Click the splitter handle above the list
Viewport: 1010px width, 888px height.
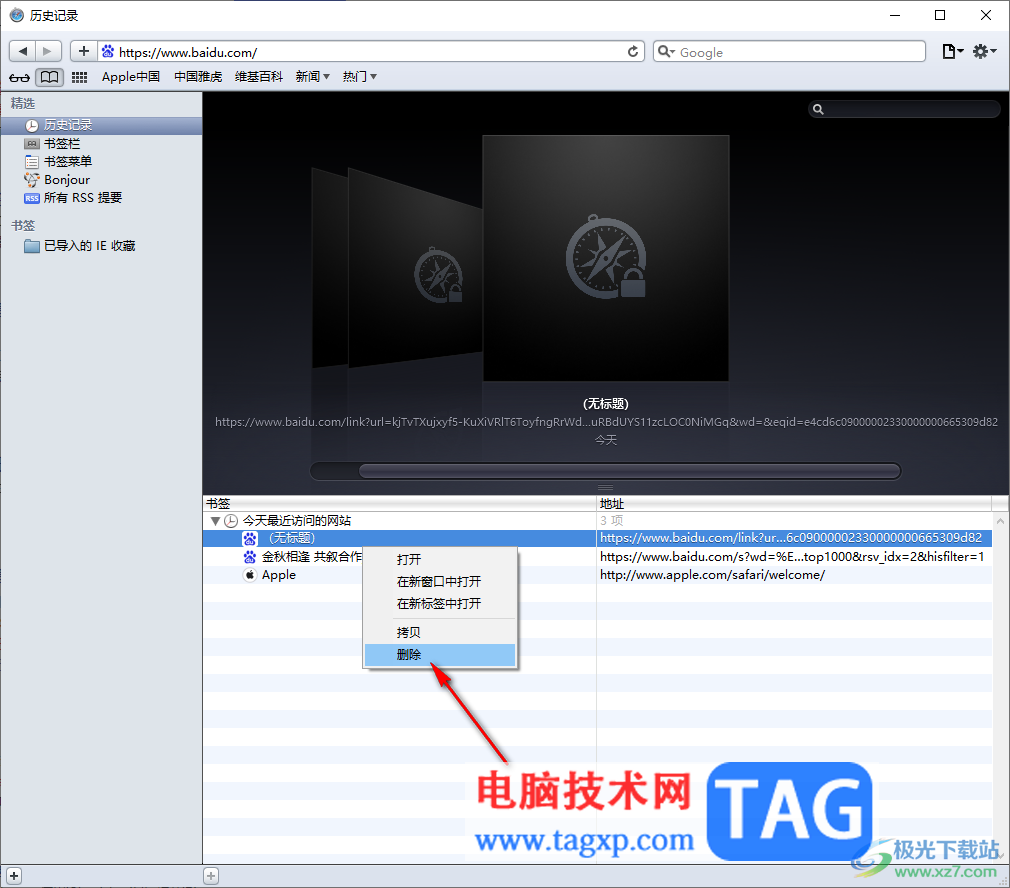(605, 487)
